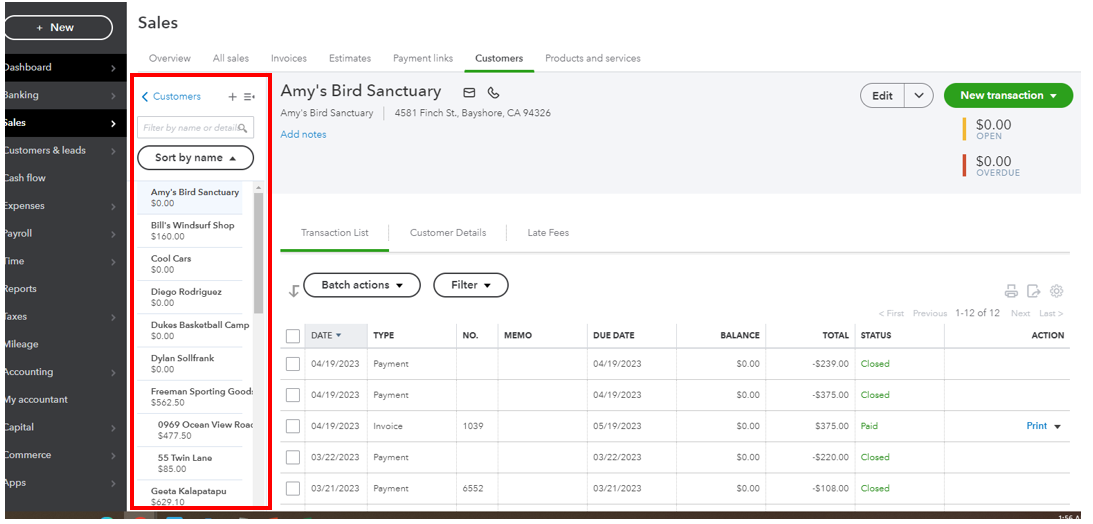
Task: Click the New transaction button
Action: 1008,96
